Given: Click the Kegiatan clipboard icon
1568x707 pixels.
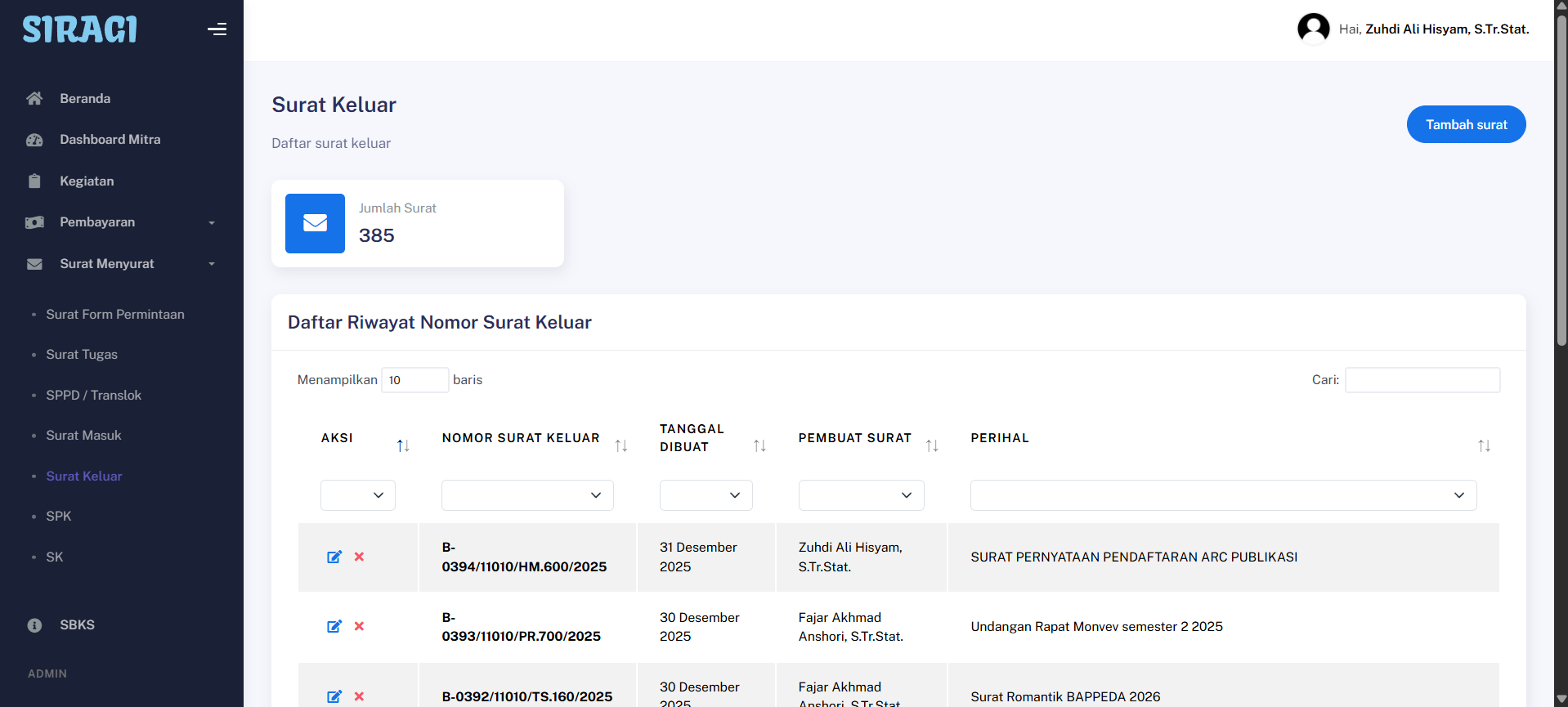Looking at the screenshot, I should point(34,181).
